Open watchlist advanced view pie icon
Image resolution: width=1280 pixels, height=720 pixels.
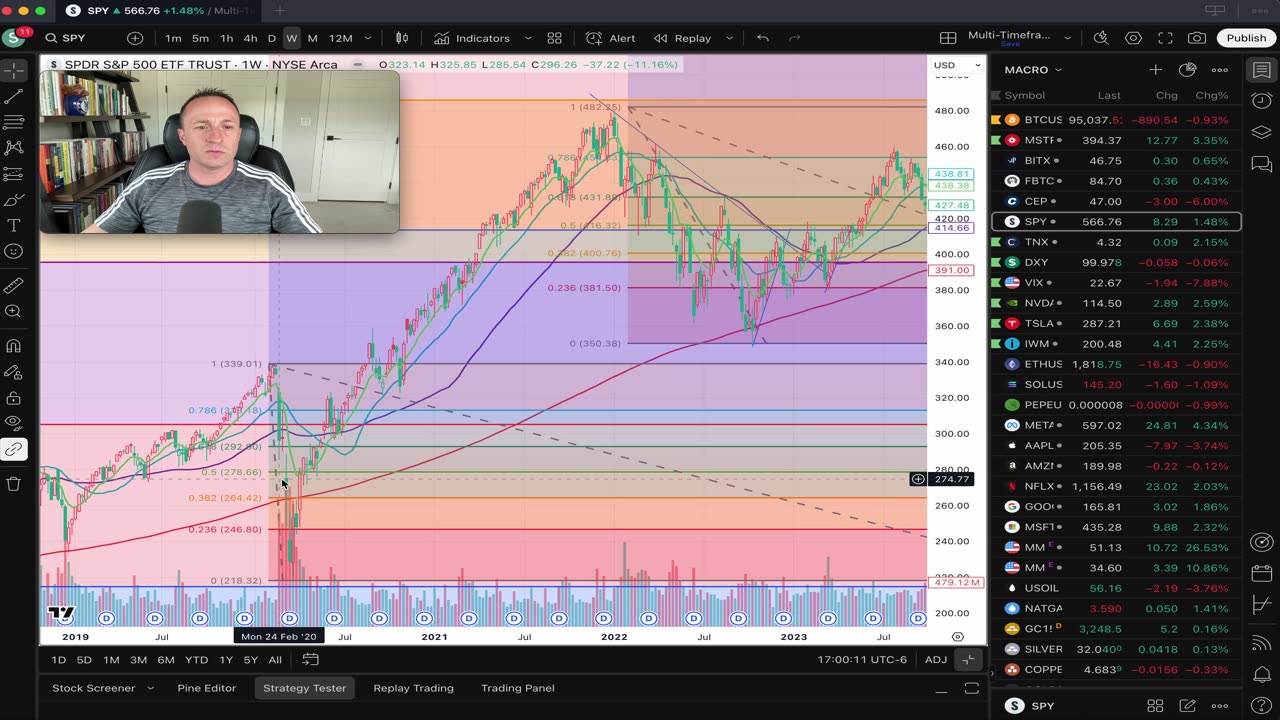point(1187,70)
